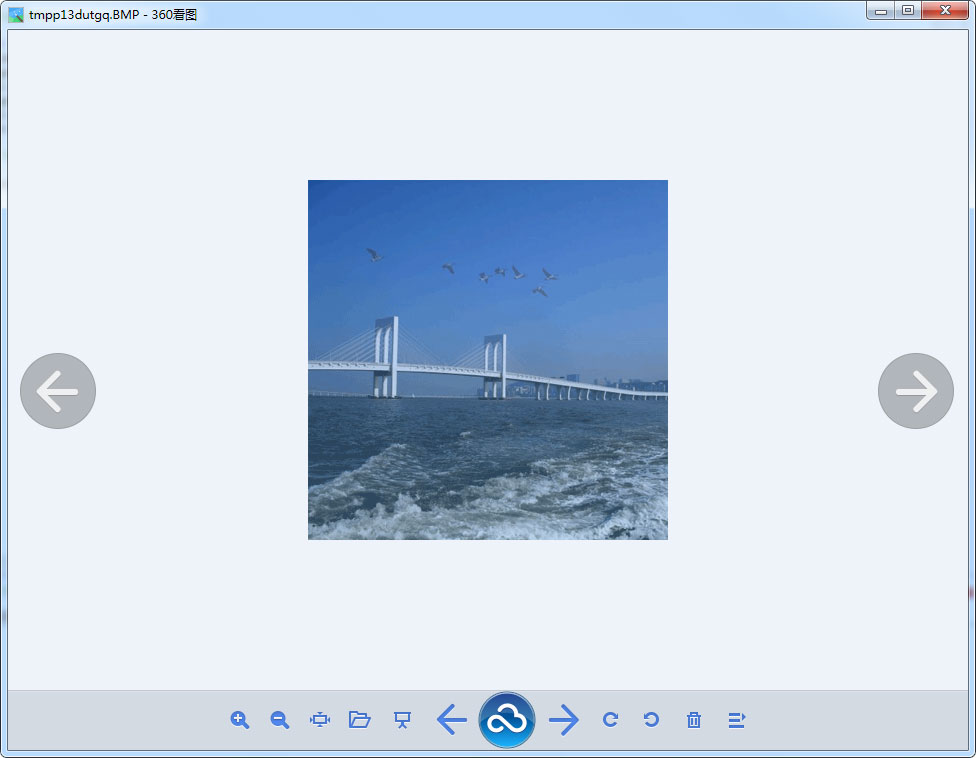Minimize the 360 image viewer window
The width and height of the screenshot is (976, 758).
pyautogui.click(x=881, y=11)
